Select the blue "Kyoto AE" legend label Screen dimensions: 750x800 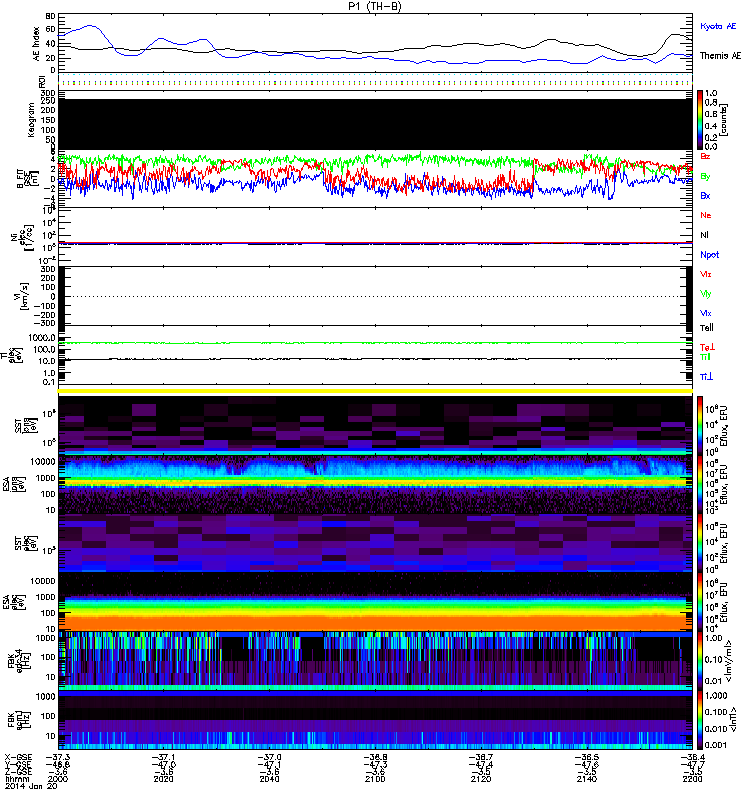[x=718, y=26]
